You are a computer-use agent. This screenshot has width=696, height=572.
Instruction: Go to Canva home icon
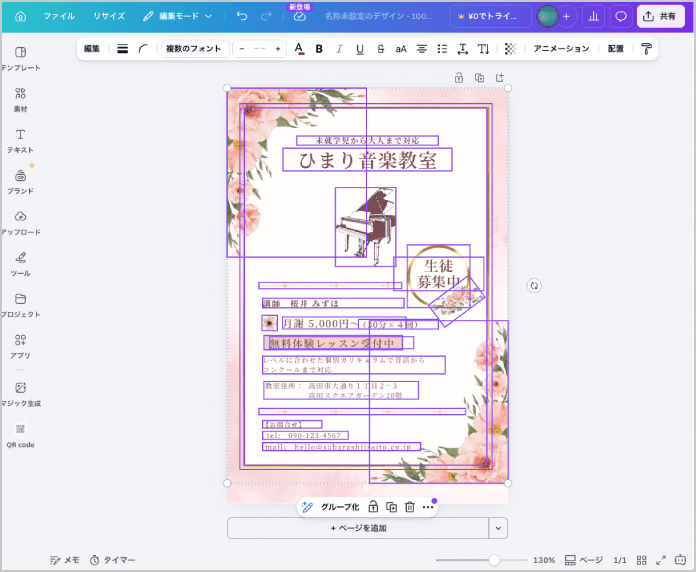[20, 16]
